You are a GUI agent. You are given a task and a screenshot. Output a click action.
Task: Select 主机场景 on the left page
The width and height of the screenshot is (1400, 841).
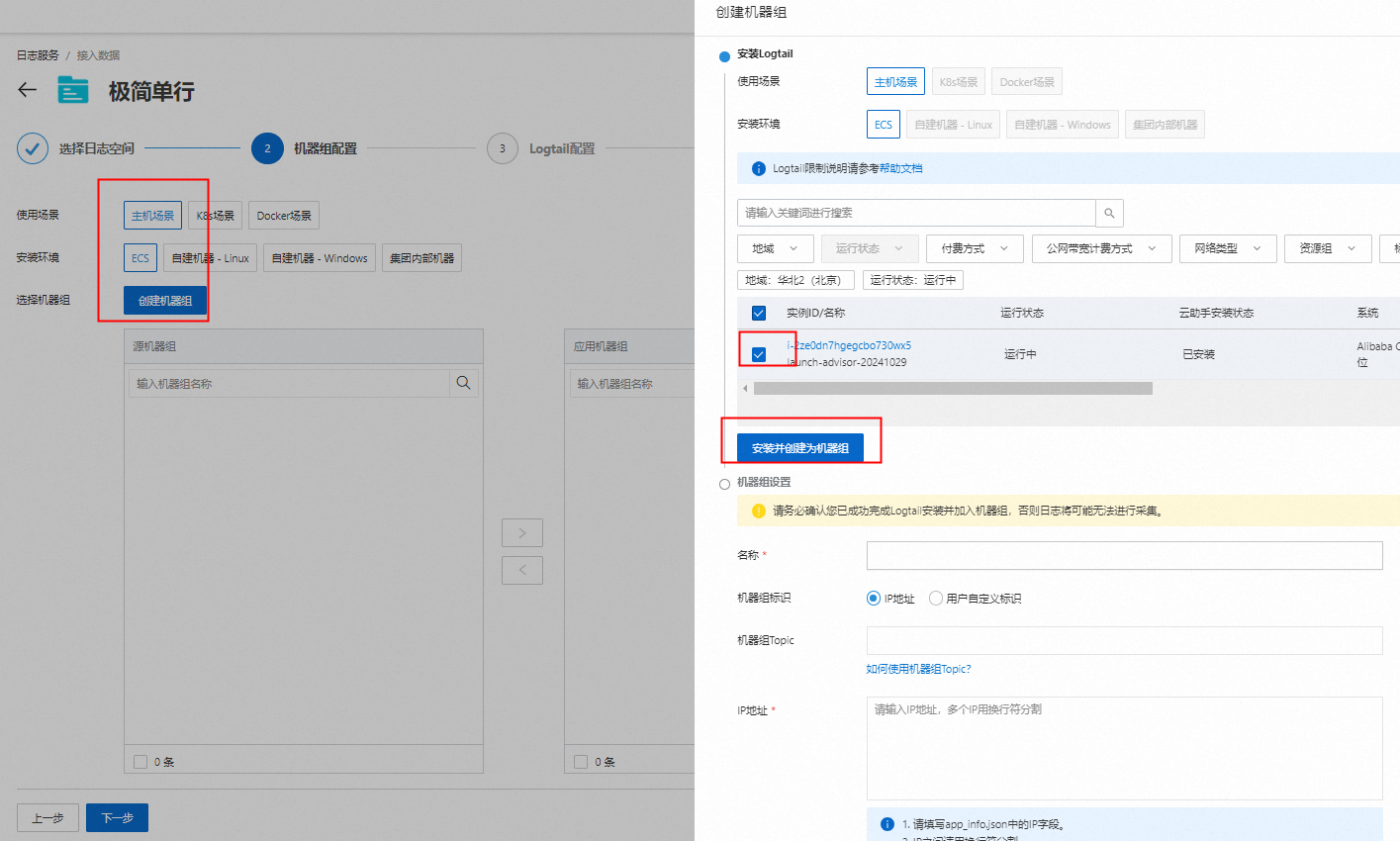pyautogui.click(x=152, y=216)
